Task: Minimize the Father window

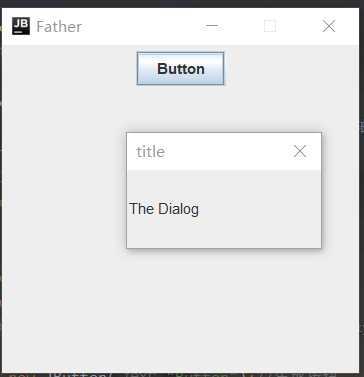Action: [x=212, y=26]
